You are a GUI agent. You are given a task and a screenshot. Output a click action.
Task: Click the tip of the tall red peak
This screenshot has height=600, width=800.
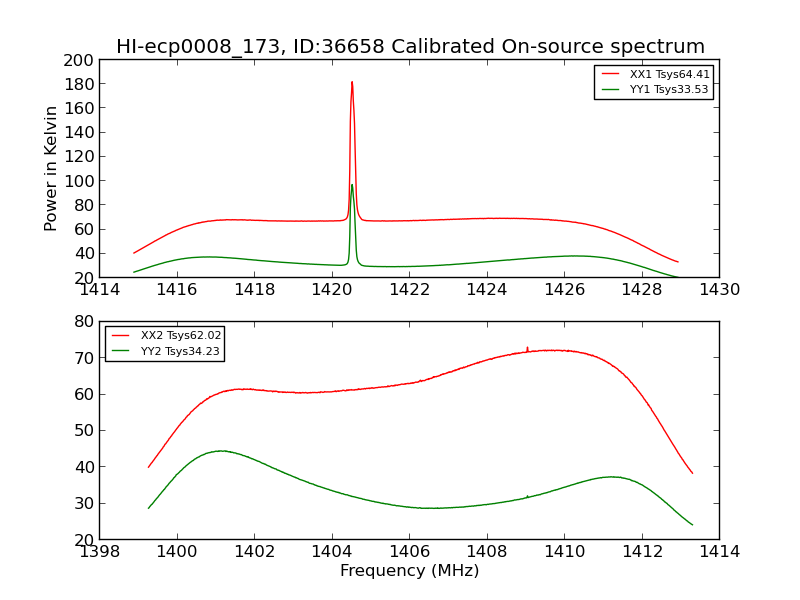(x=352, y=82)
